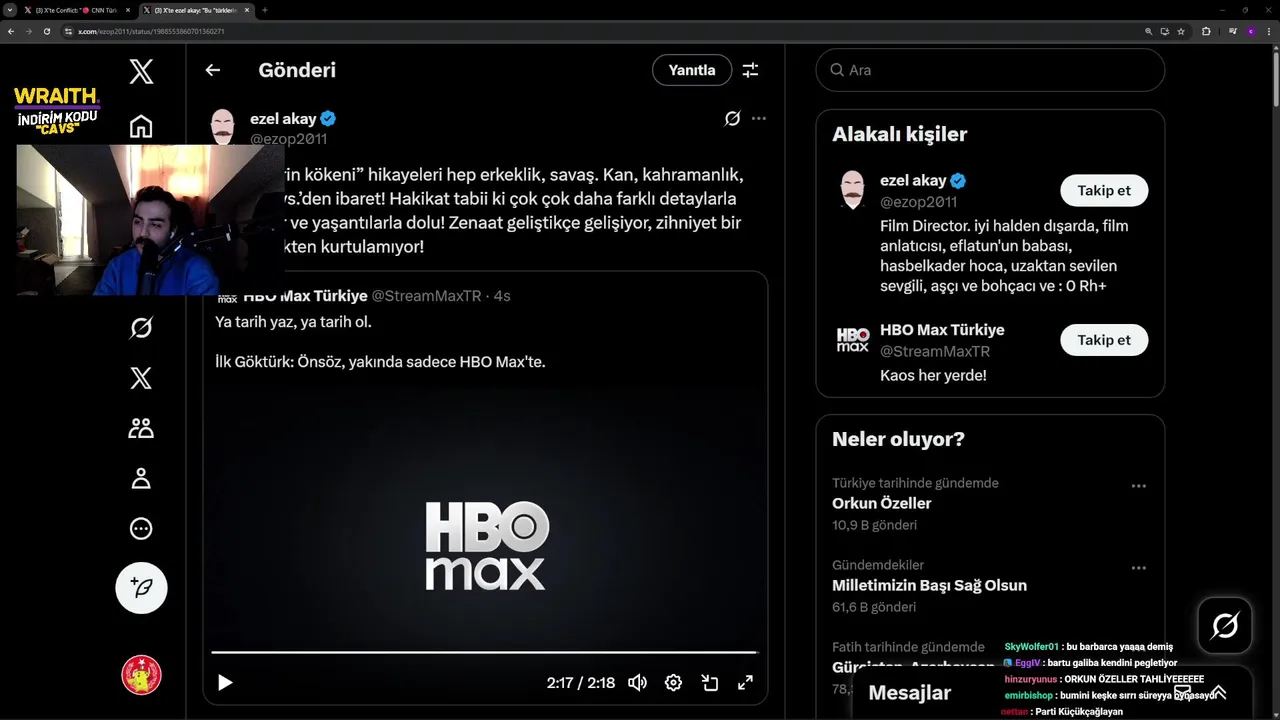This screenshot has height=720, width=1280.
Task: Click the '10,9 B gönderi' trend count
Action: 874,525
